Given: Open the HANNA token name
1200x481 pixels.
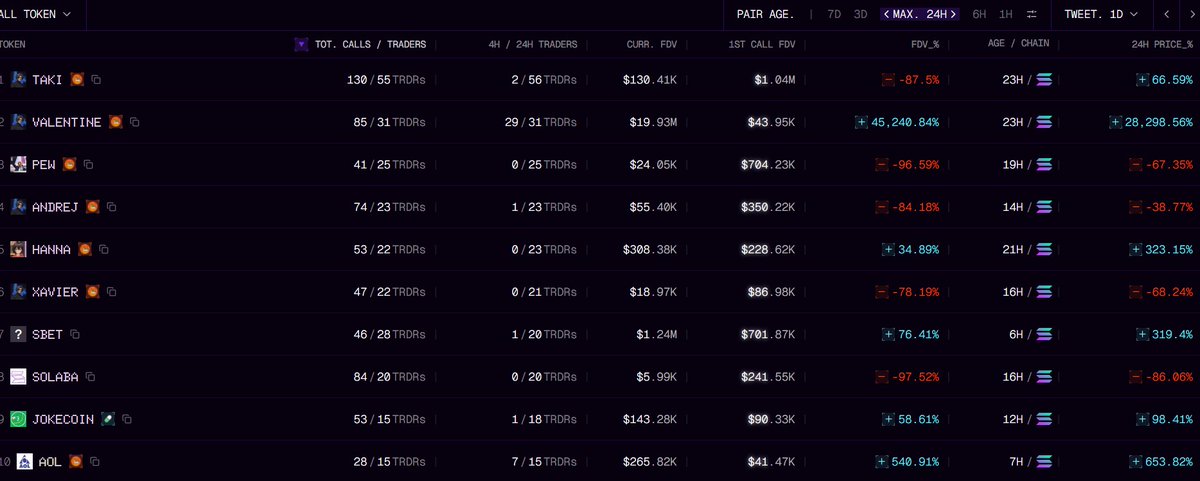Looking at the screenshot, I should [51, 249].
